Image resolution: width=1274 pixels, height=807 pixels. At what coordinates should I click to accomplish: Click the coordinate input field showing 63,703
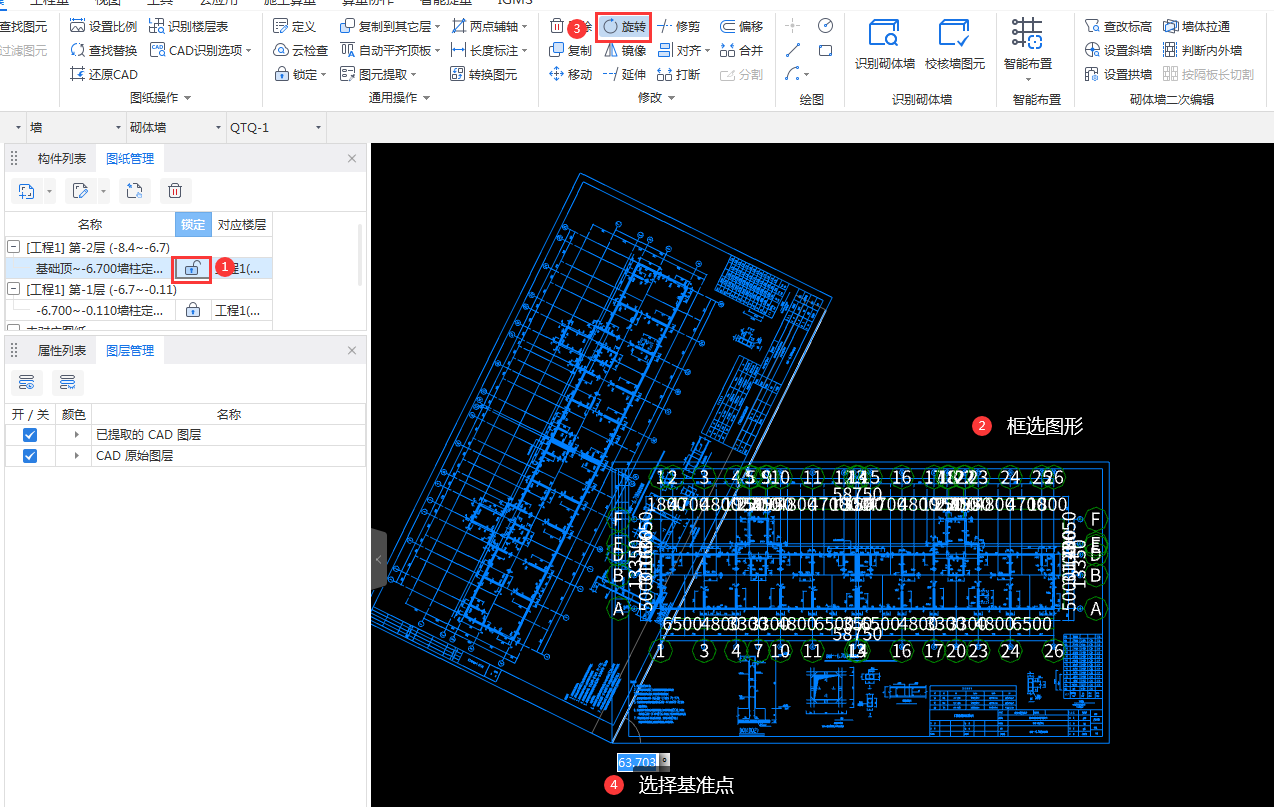click(x=637, y=762)
